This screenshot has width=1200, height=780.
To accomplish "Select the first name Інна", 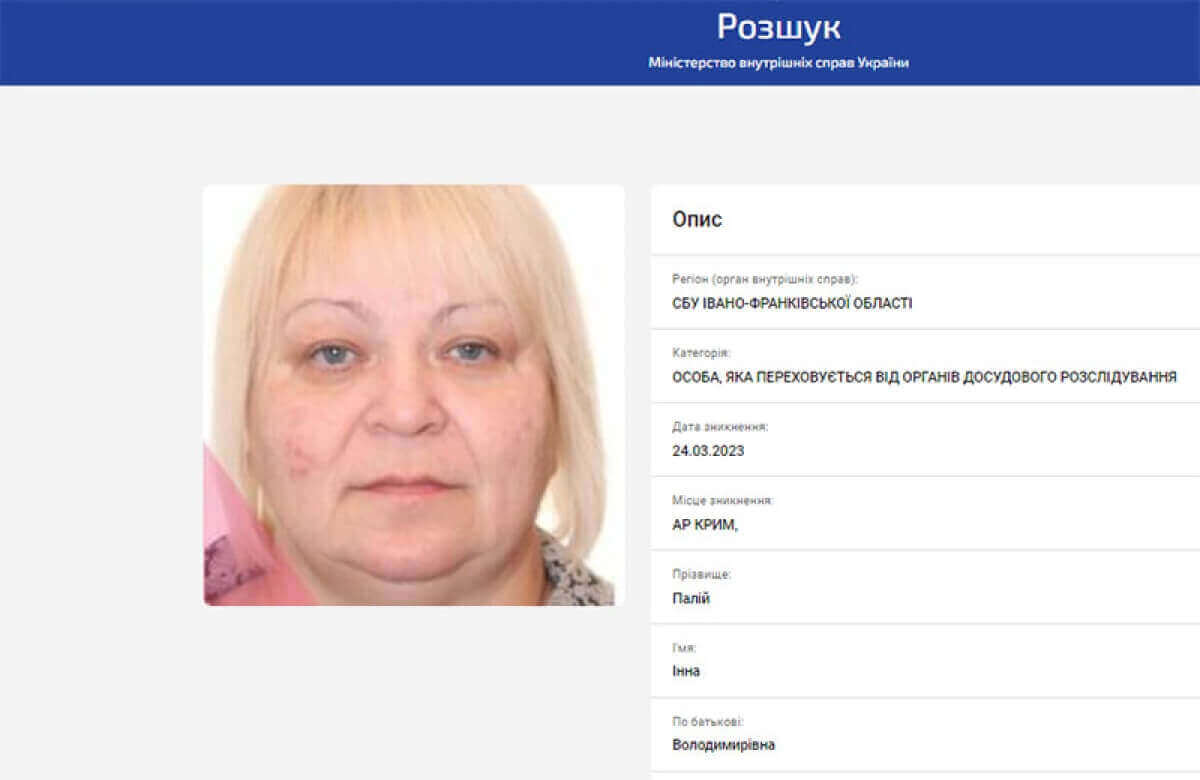I will click(686, 671).
